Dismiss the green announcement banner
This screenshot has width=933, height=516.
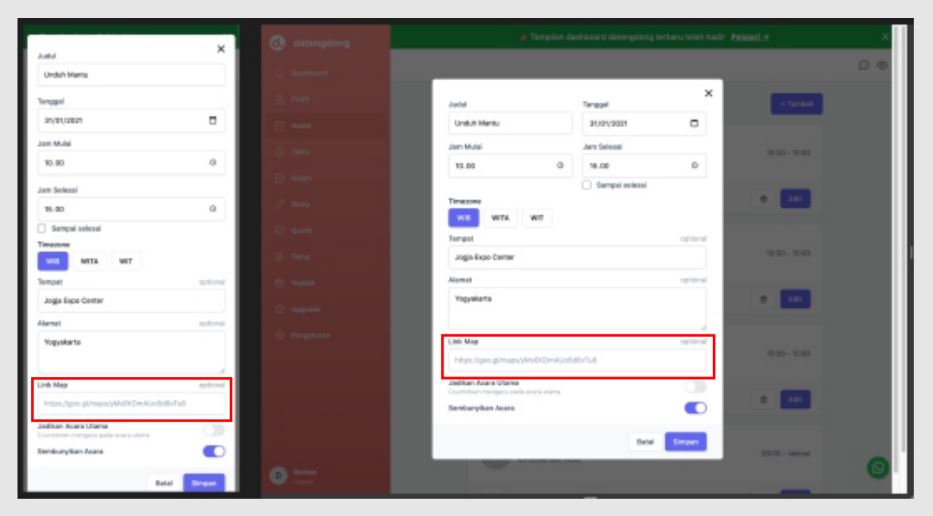(x=884, y=37)
